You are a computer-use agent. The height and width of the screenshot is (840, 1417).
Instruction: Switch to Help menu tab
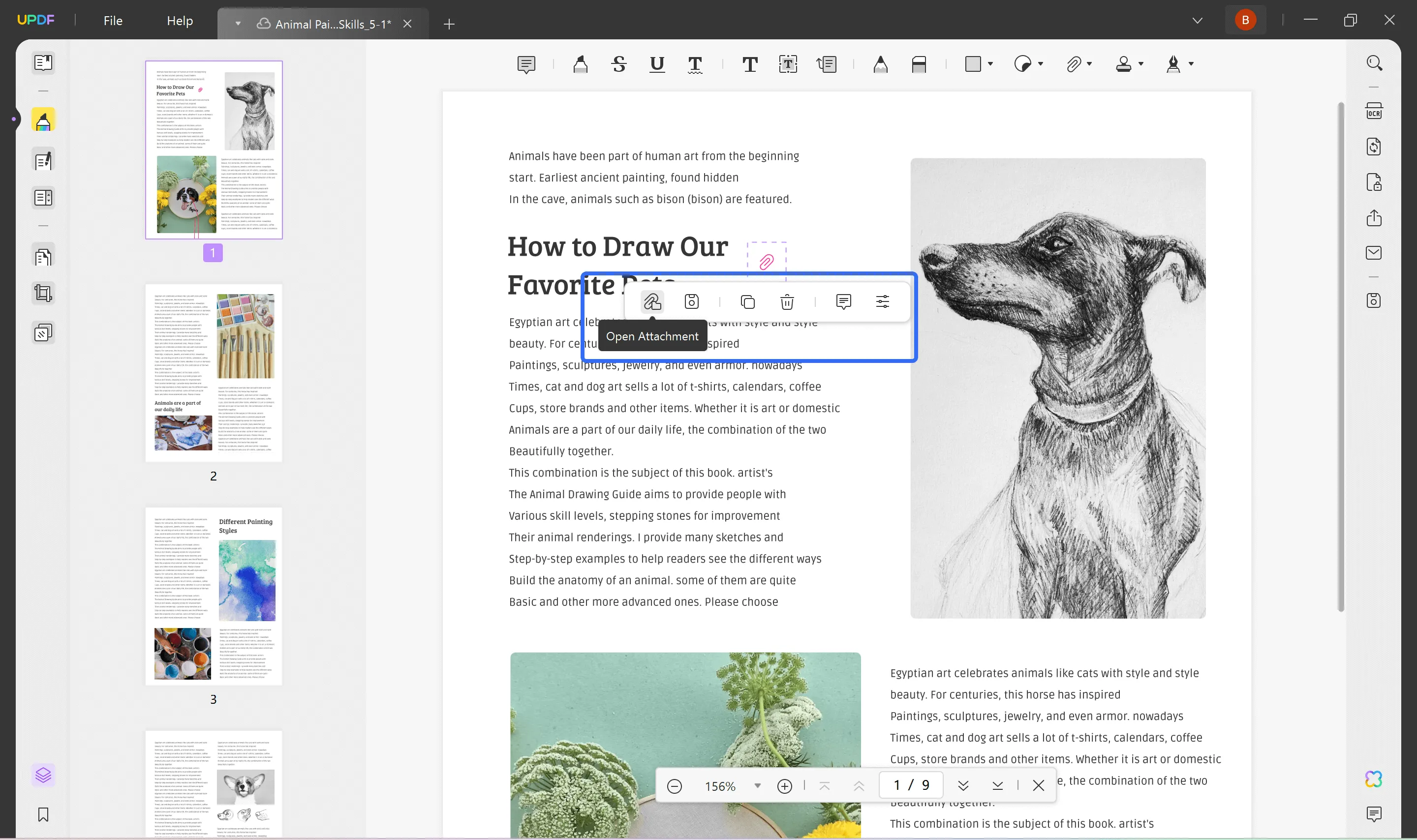click(x=180, y=21)
